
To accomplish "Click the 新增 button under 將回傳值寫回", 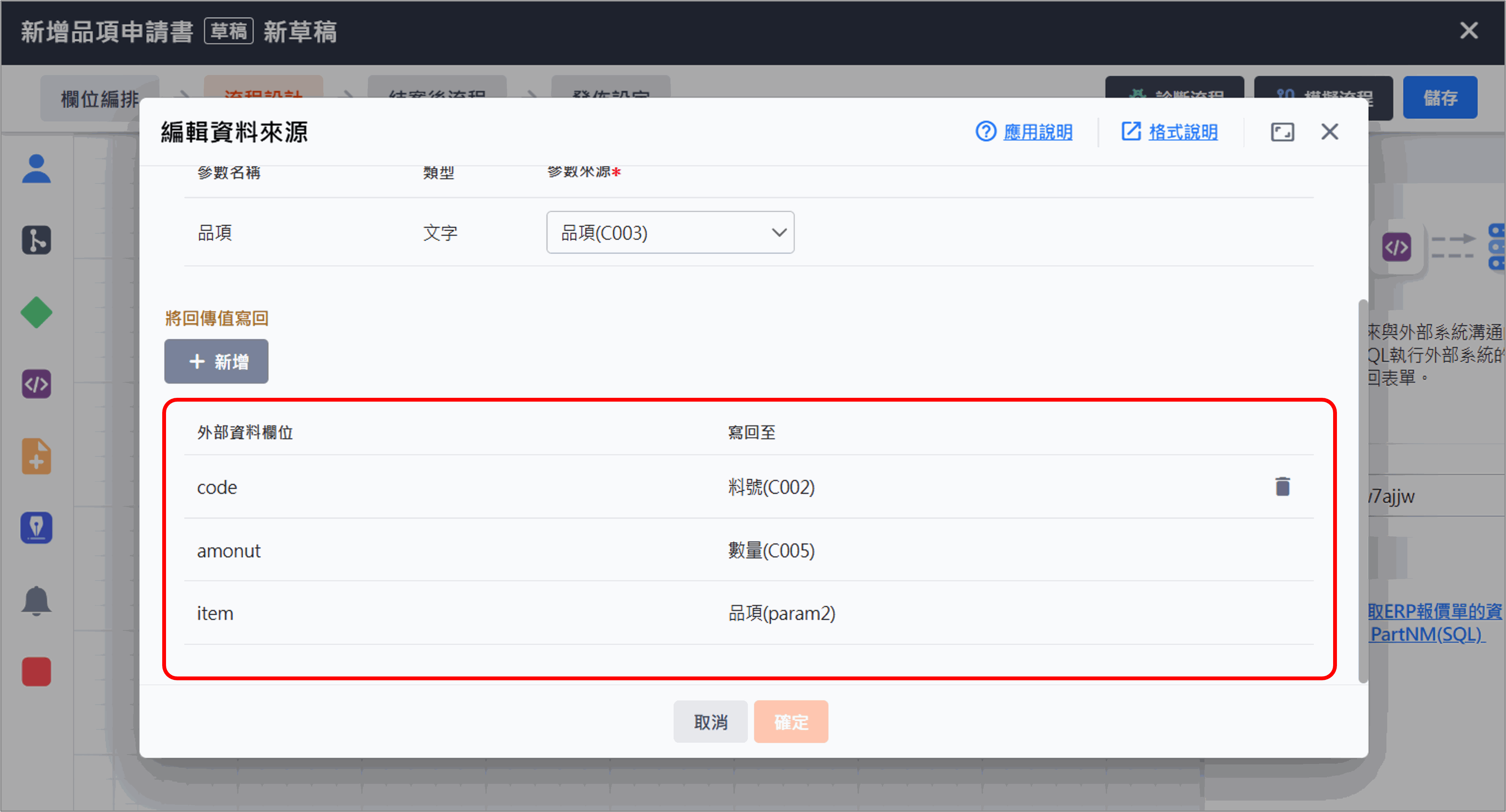I will (216, 362).
